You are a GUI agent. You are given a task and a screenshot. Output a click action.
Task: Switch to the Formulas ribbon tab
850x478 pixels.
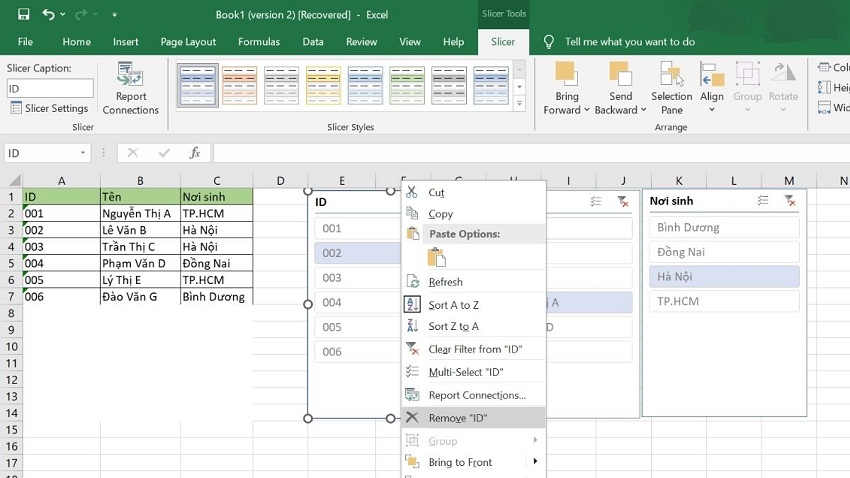[258, 42]
